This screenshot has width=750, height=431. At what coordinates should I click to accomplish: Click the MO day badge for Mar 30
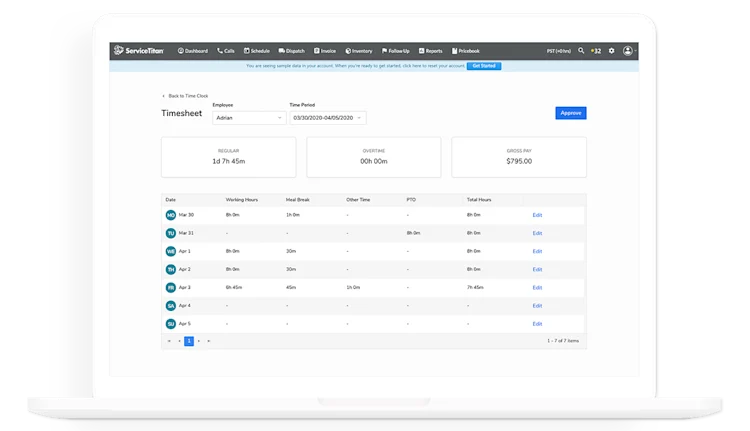[171, 215]
